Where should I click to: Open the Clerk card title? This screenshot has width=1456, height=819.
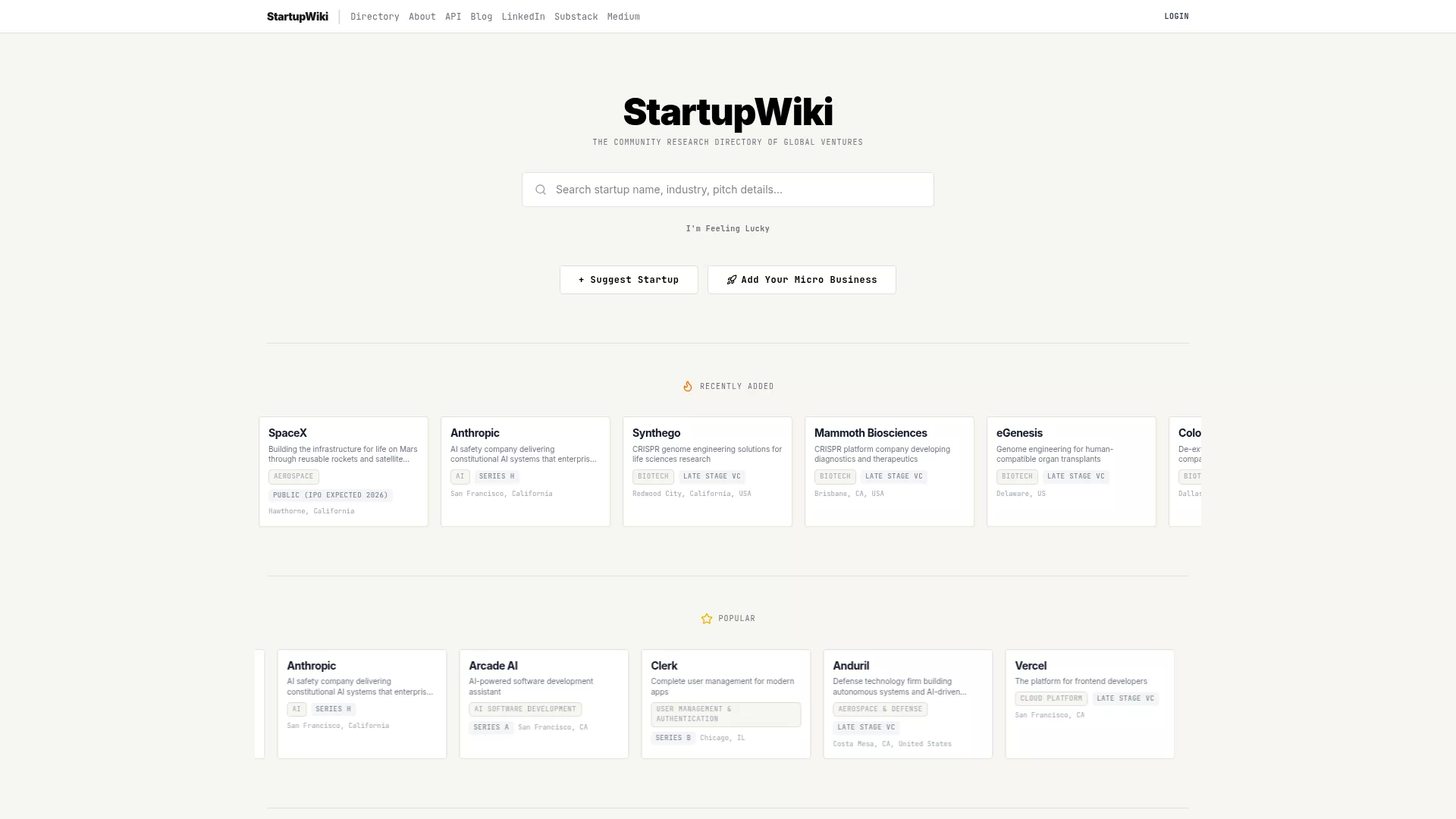(664, 666)
